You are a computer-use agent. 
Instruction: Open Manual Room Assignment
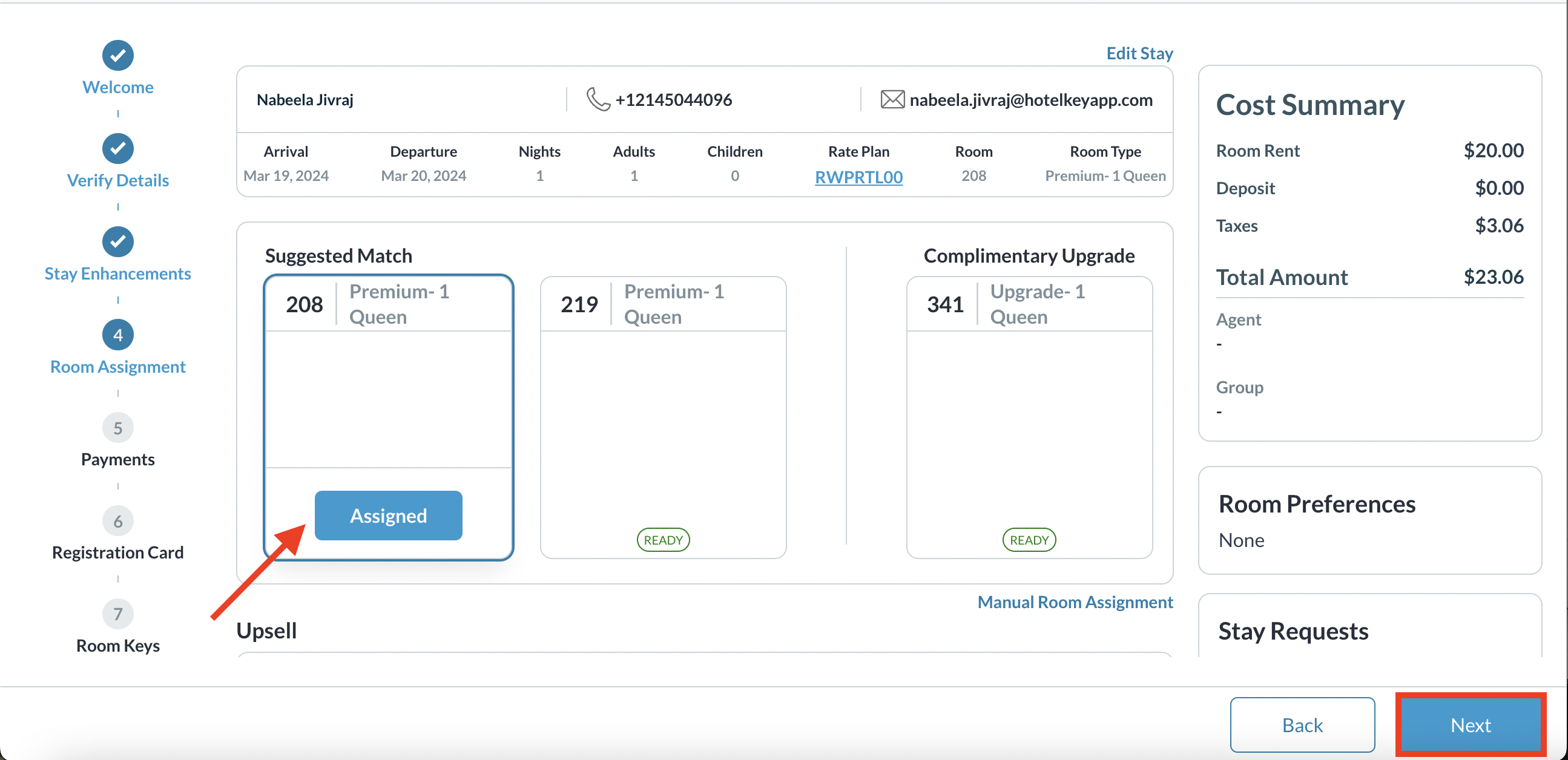(1075, 602)
